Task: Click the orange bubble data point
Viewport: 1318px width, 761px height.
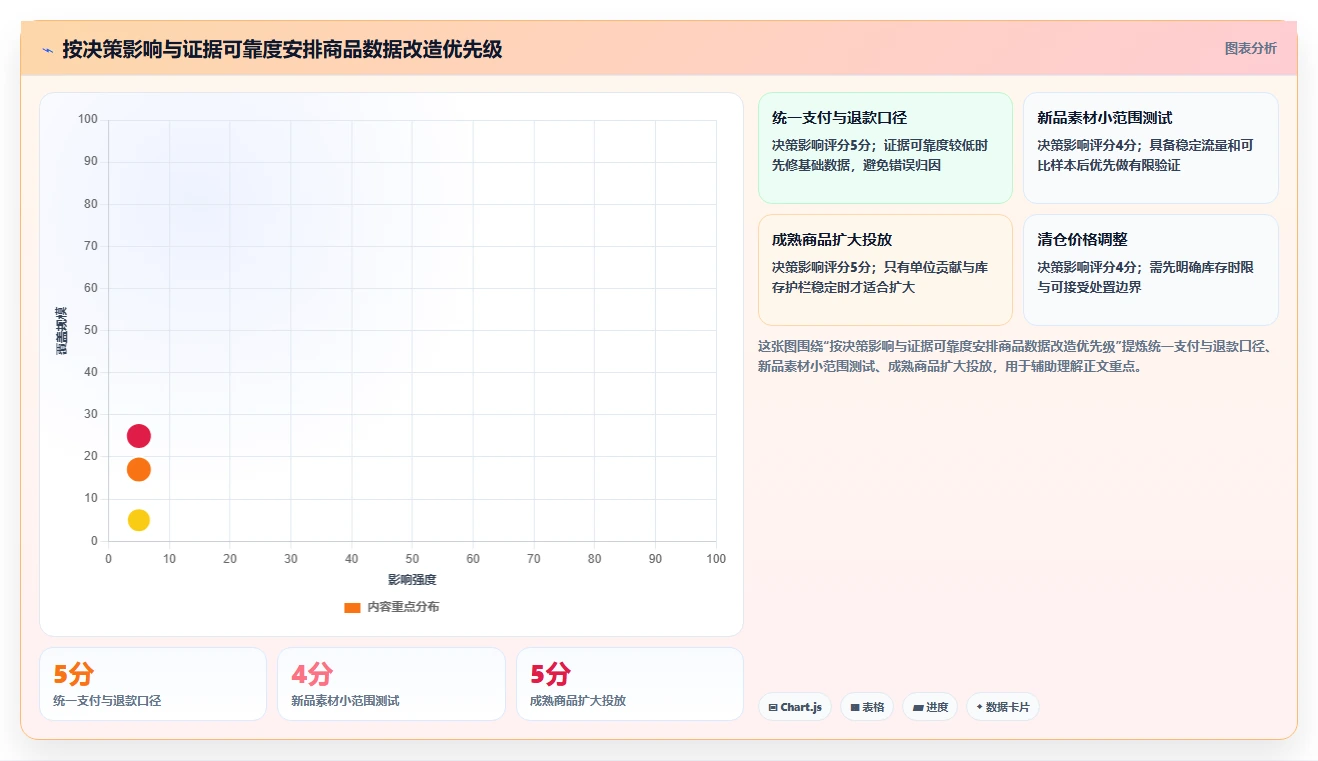Action: tap(139, 469)
